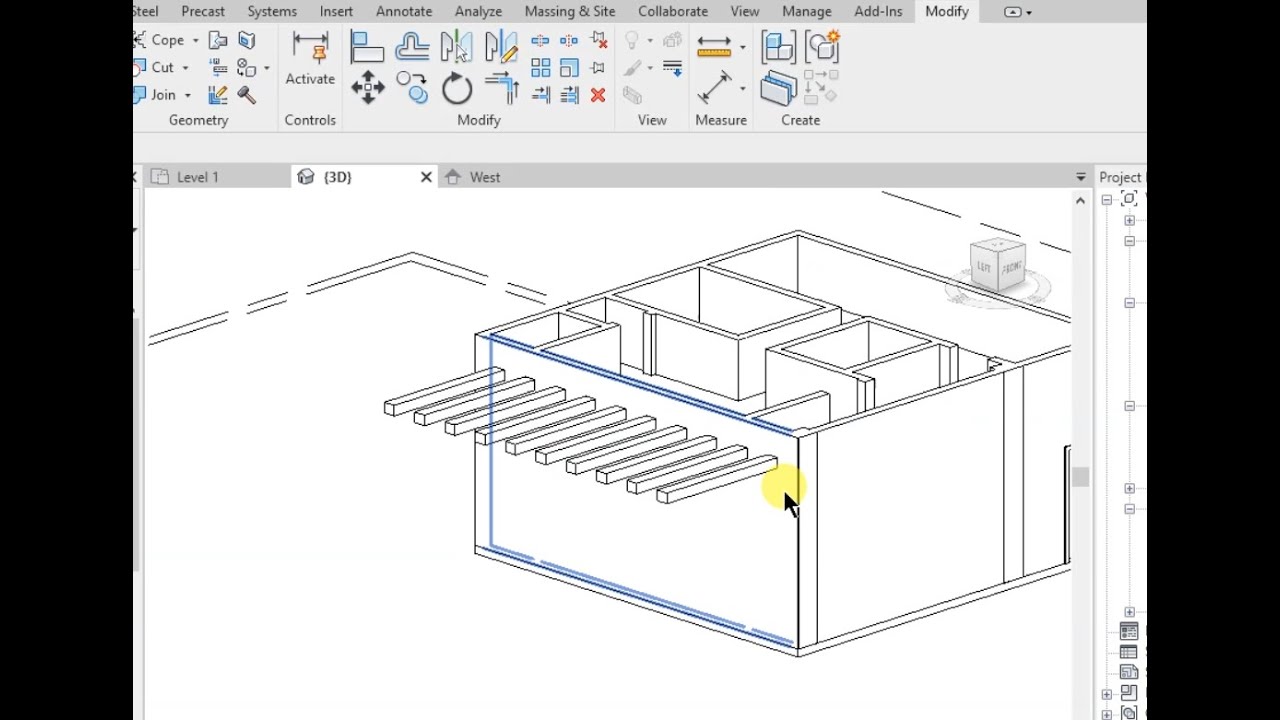Image resolution: width=1280 pixels, height=720 pixels.
Task: Open the Collaborate ribbon tab
Action: tap(673, 11)
